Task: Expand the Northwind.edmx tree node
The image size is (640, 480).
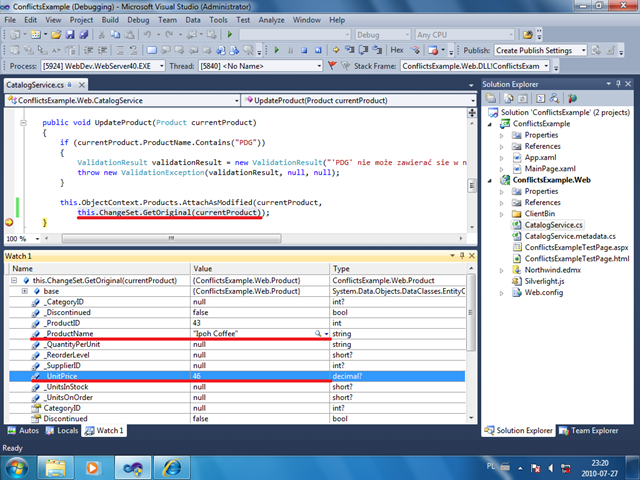Action: click(502, 270)
